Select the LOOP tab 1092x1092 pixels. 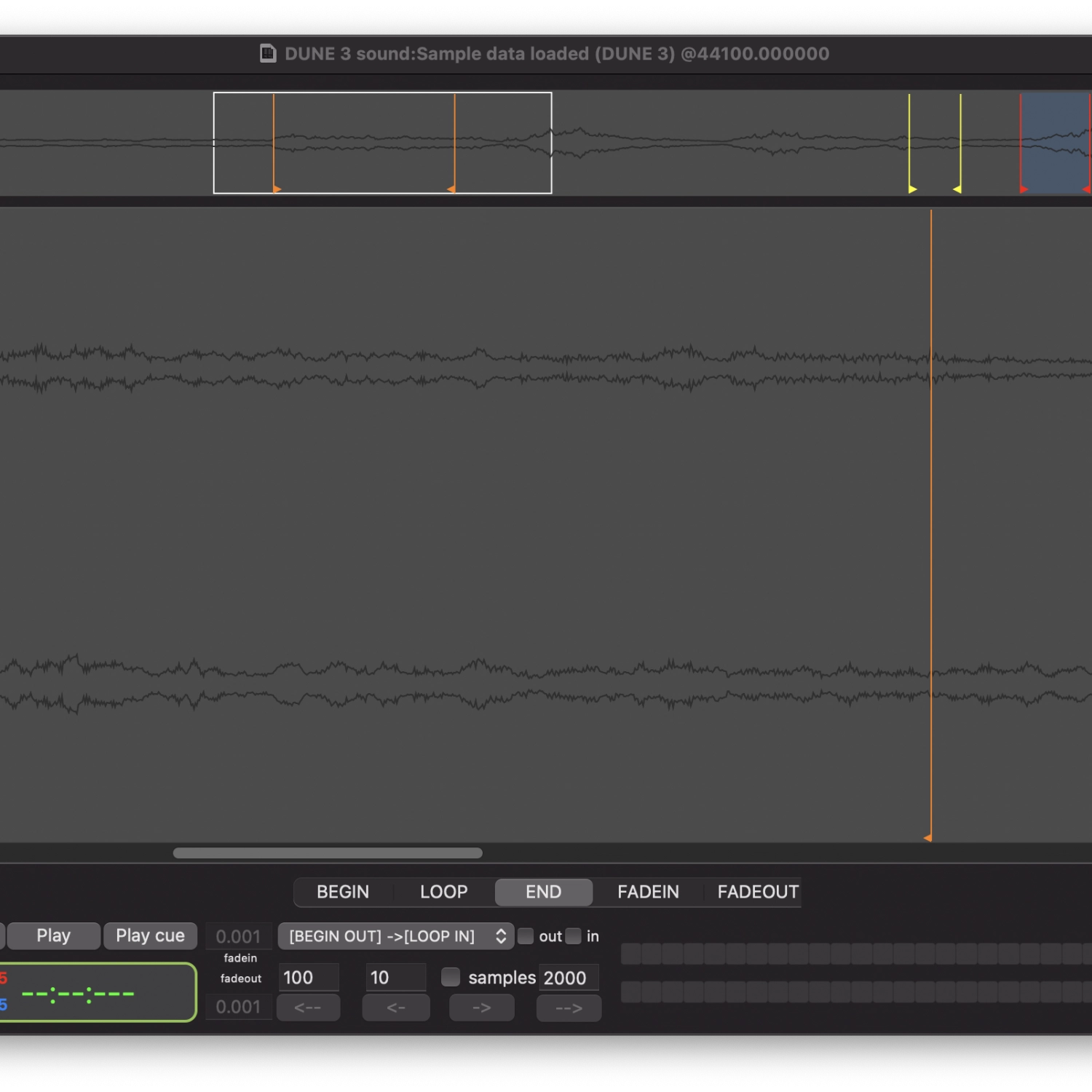443,892
